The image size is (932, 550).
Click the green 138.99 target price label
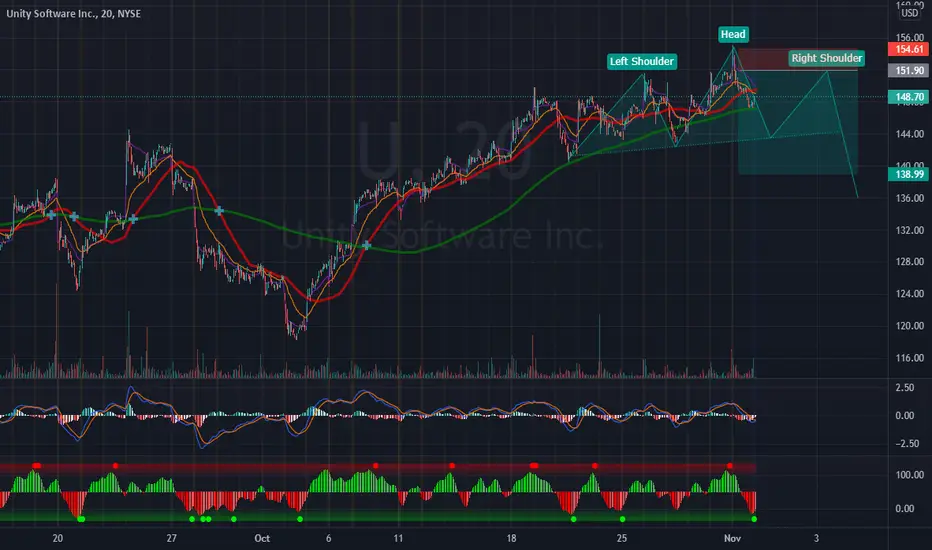(909, 174)
